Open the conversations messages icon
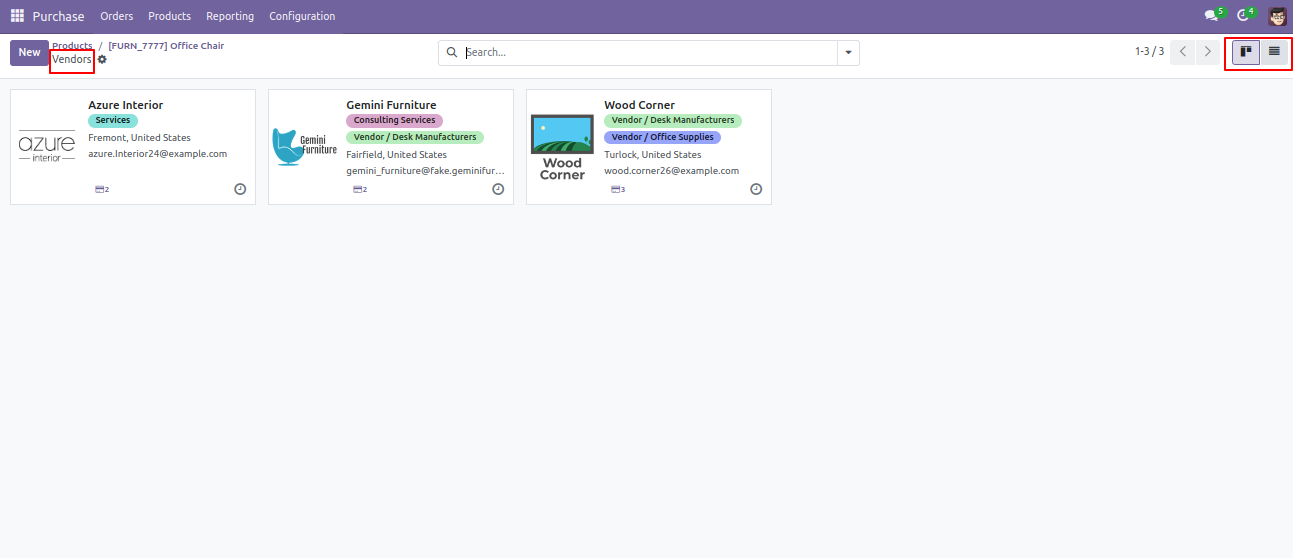This screenshot has height=558, width=1293. [x=1212, y=16]
